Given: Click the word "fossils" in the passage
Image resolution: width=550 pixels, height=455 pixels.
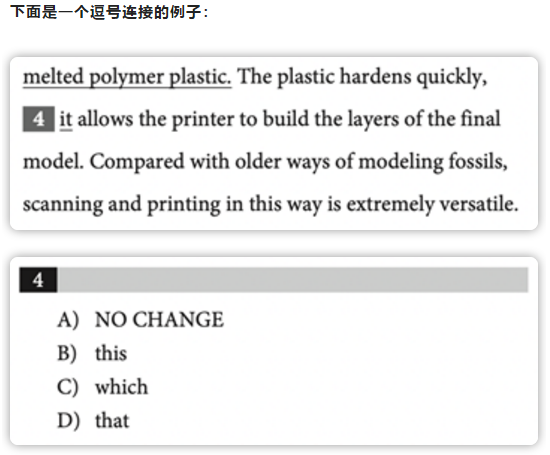Looking at the screenshot, I should 478,162.
